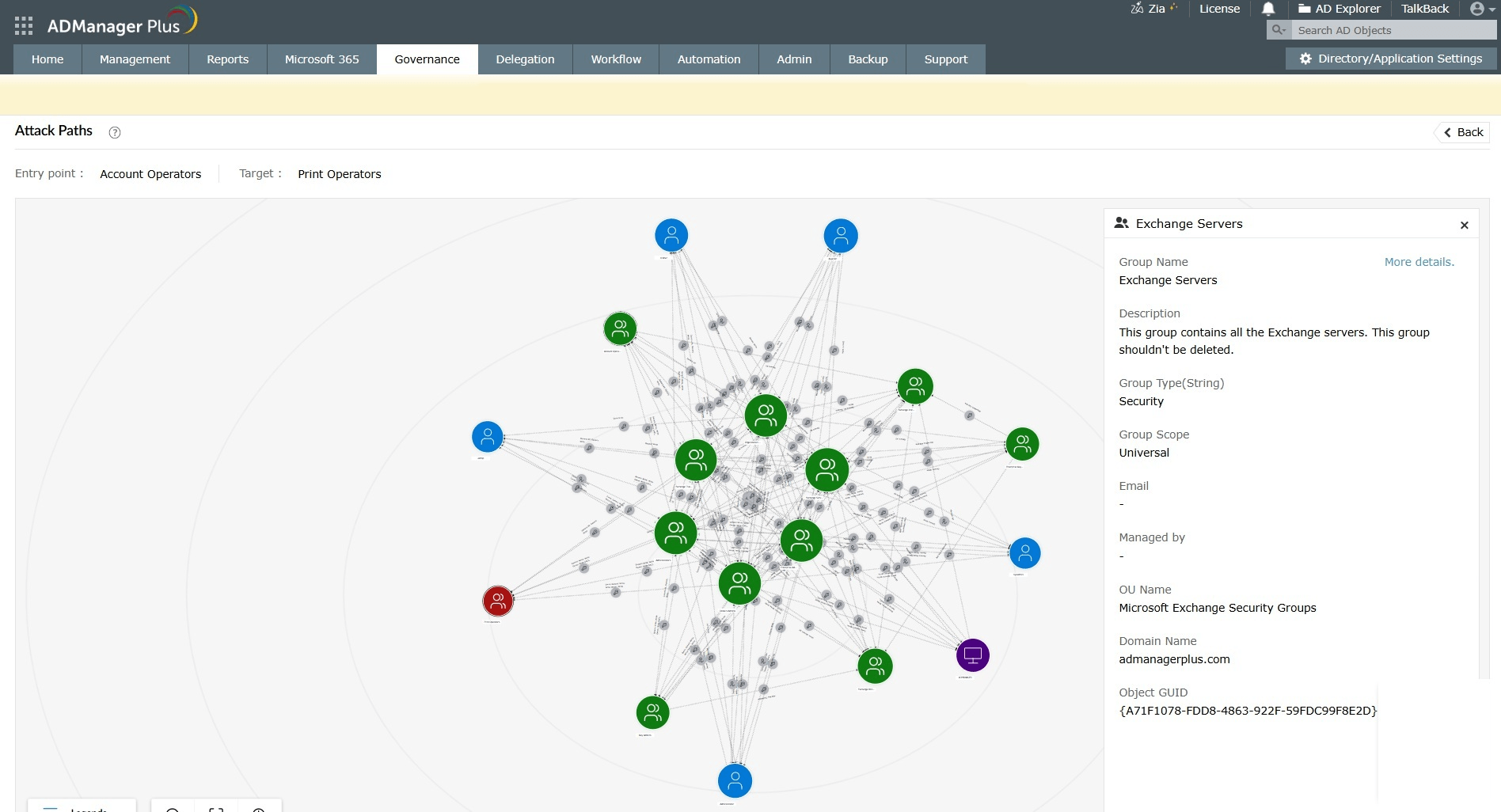Click the Back button
Screen dimensions: 1501x812
[x=1461, y=132]
